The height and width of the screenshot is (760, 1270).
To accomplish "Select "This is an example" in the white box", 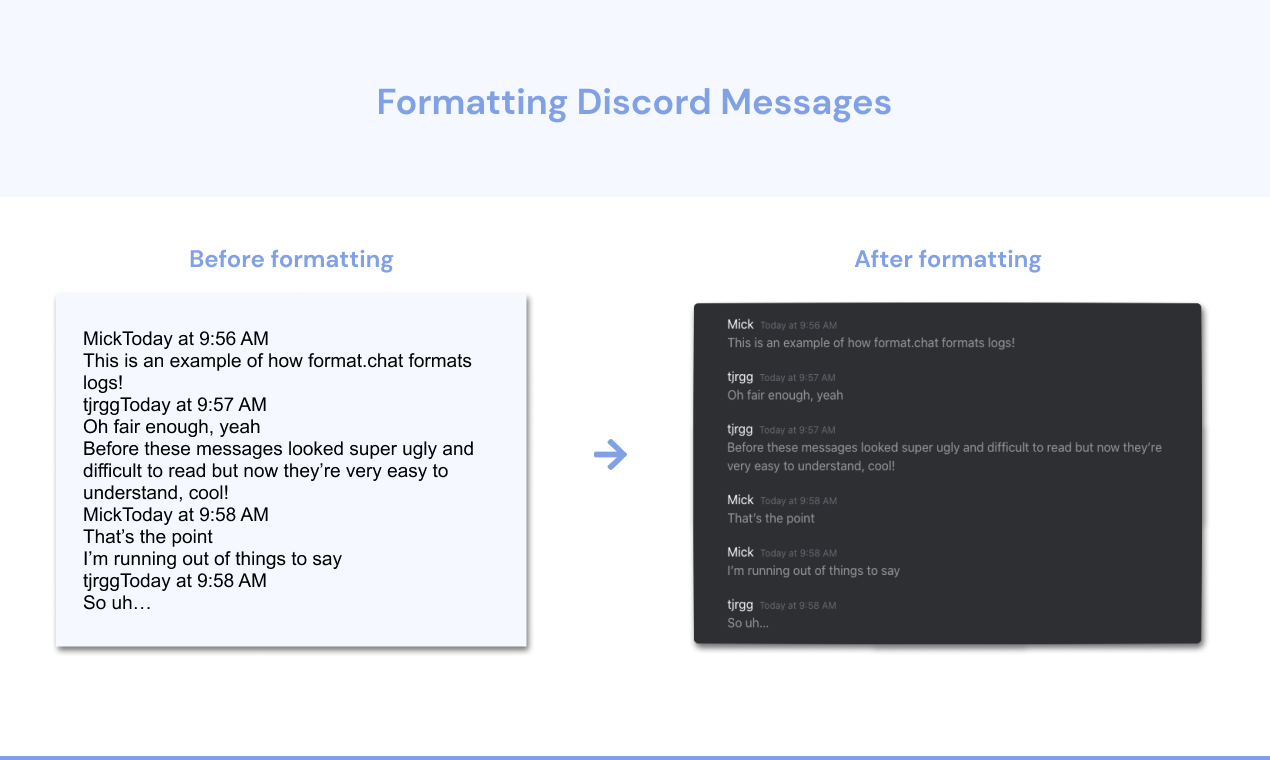I will (159, 361).
